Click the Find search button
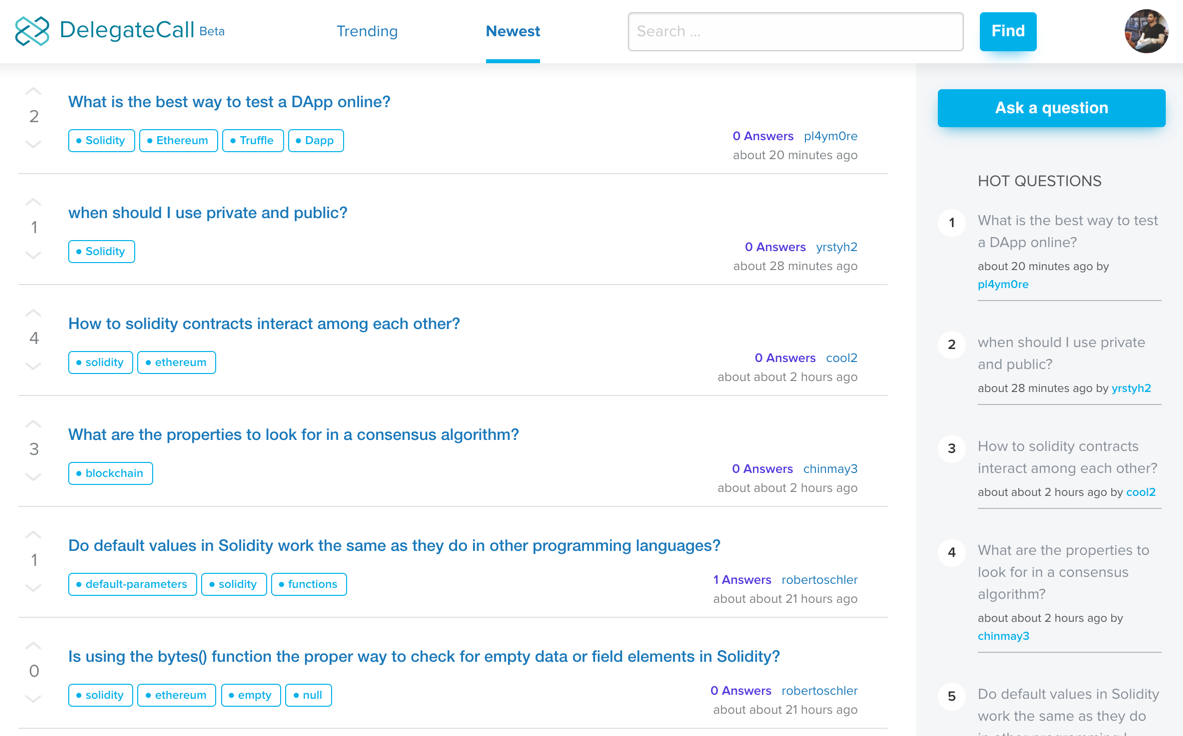This screenshot has width=1183, height=736. click(1007, 31)
